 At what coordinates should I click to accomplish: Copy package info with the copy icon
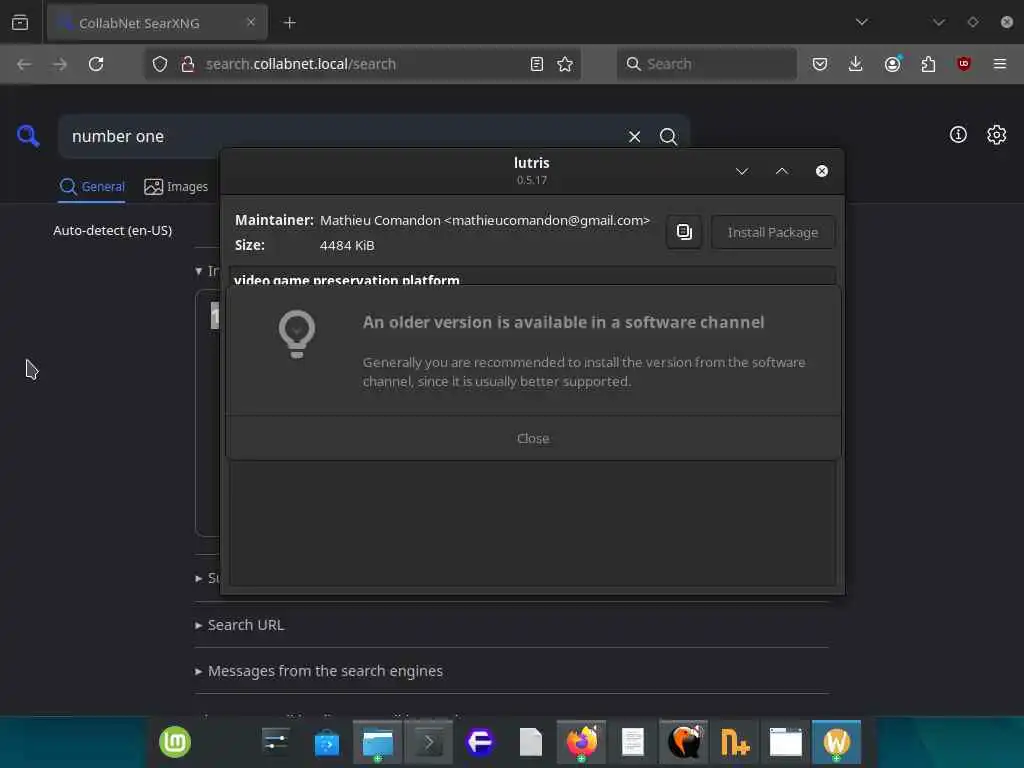684,232
